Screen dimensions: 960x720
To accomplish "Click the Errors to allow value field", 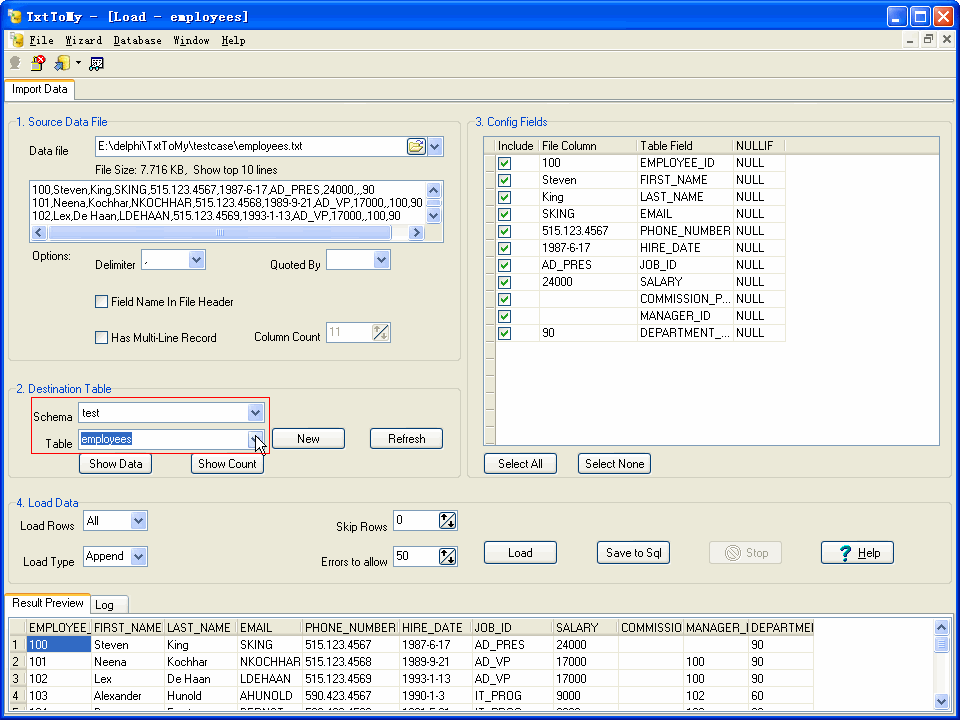I will tap(416, 557).
